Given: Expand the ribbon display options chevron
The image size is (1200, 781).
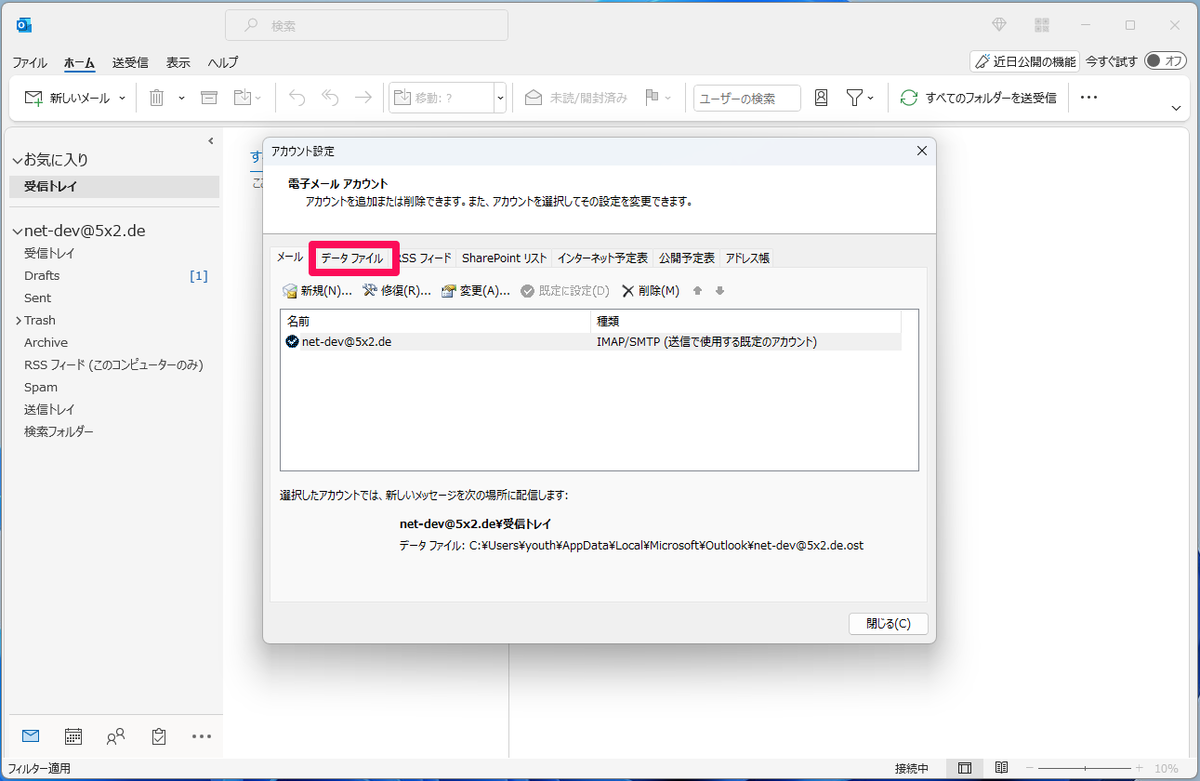Looking at the screenshot, I should 1177,107.
